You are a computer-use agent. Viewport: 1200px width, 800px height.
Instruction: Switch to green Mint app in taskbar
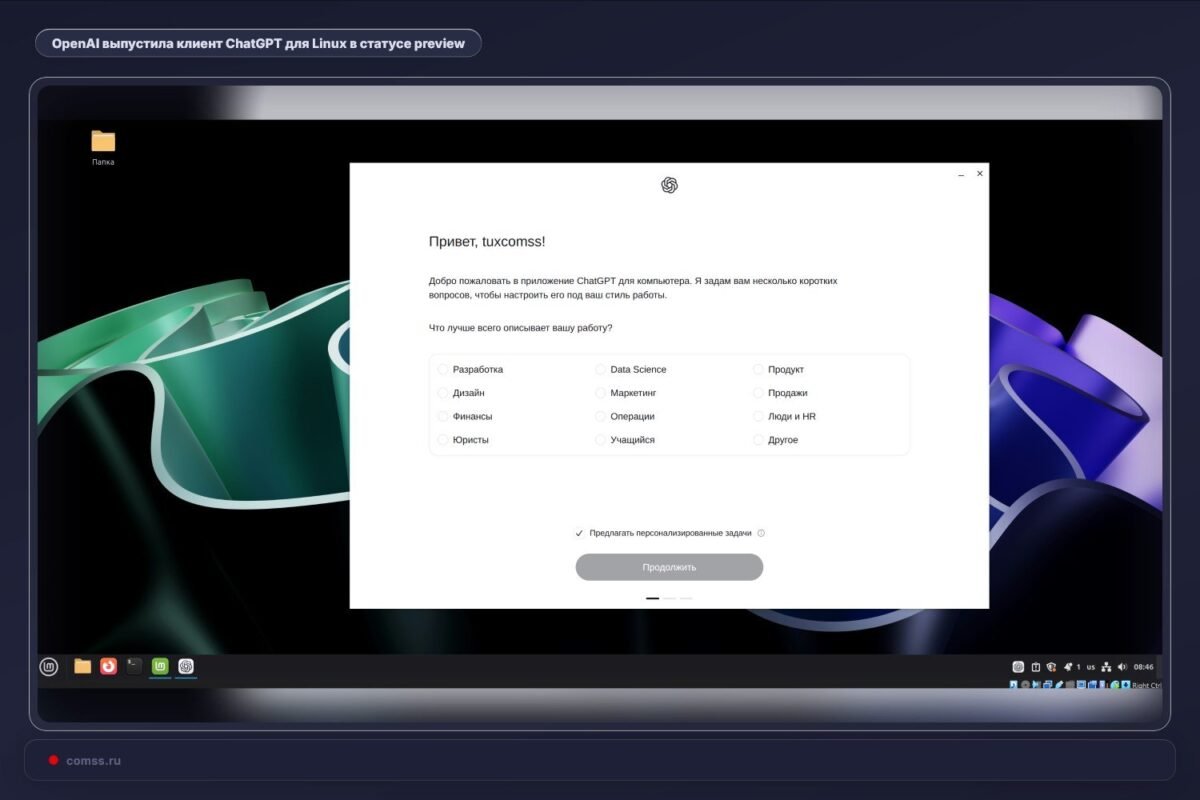160,666
